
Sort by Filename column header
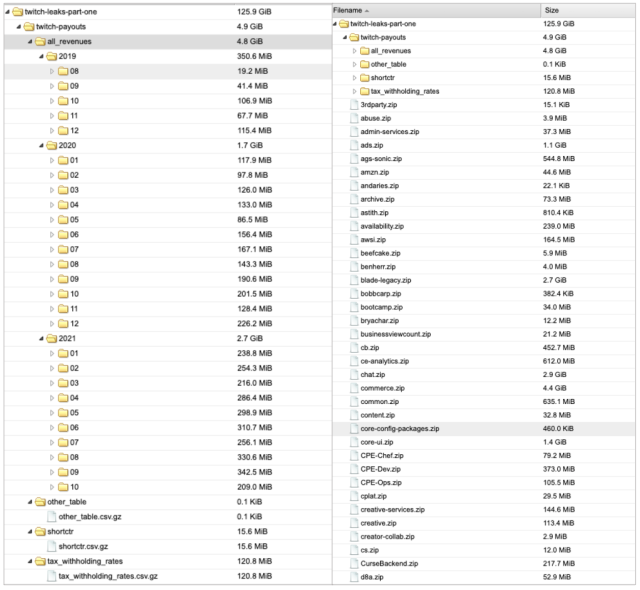pos(436,11)
